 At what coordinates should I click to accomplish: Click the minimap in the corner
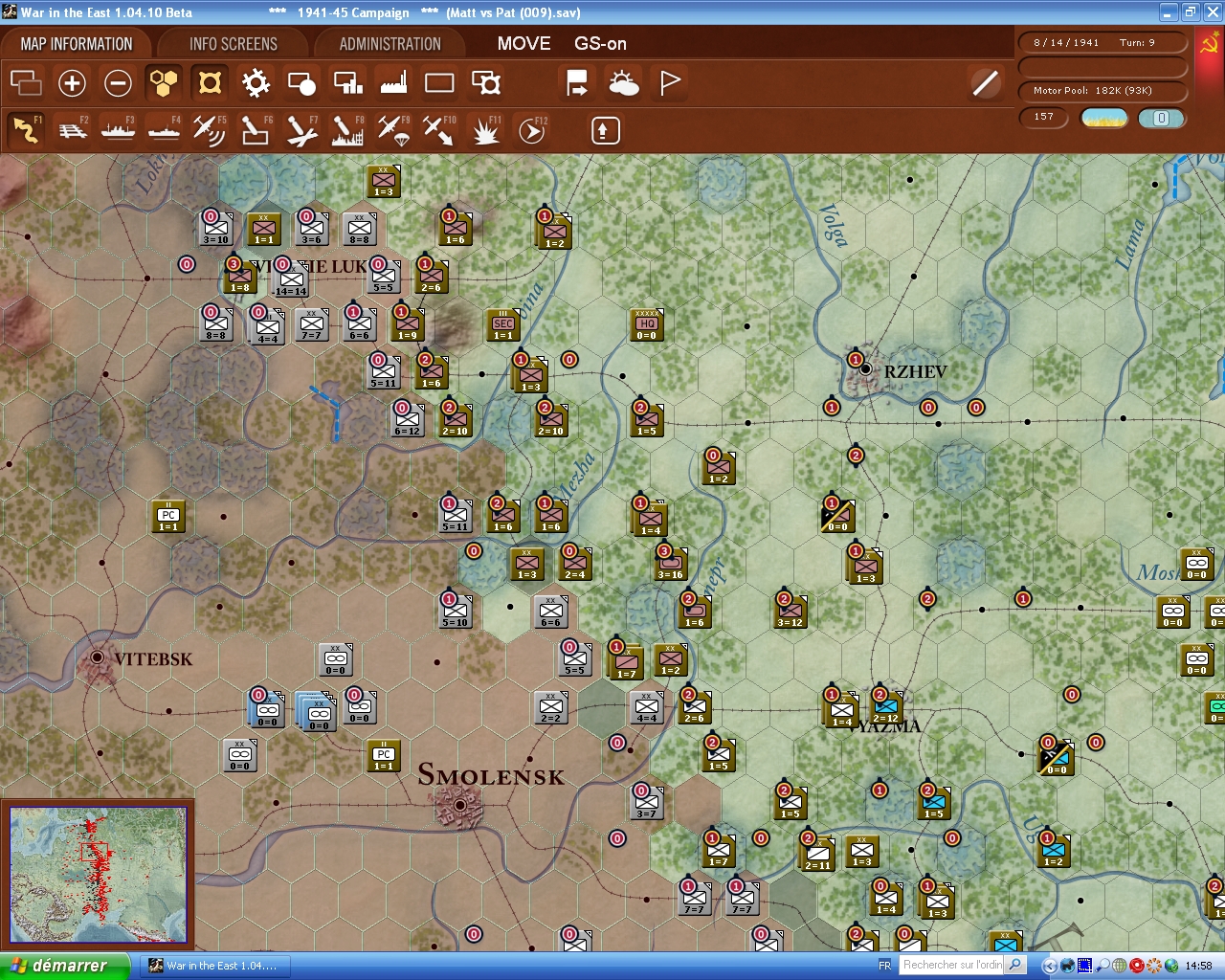click(99, 875)
